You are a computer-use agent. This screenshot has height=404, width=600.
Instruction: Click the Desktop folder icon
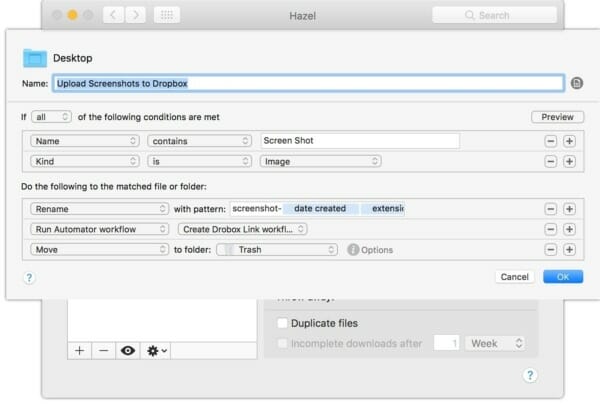pyautogui.click(x=35, y=58)
